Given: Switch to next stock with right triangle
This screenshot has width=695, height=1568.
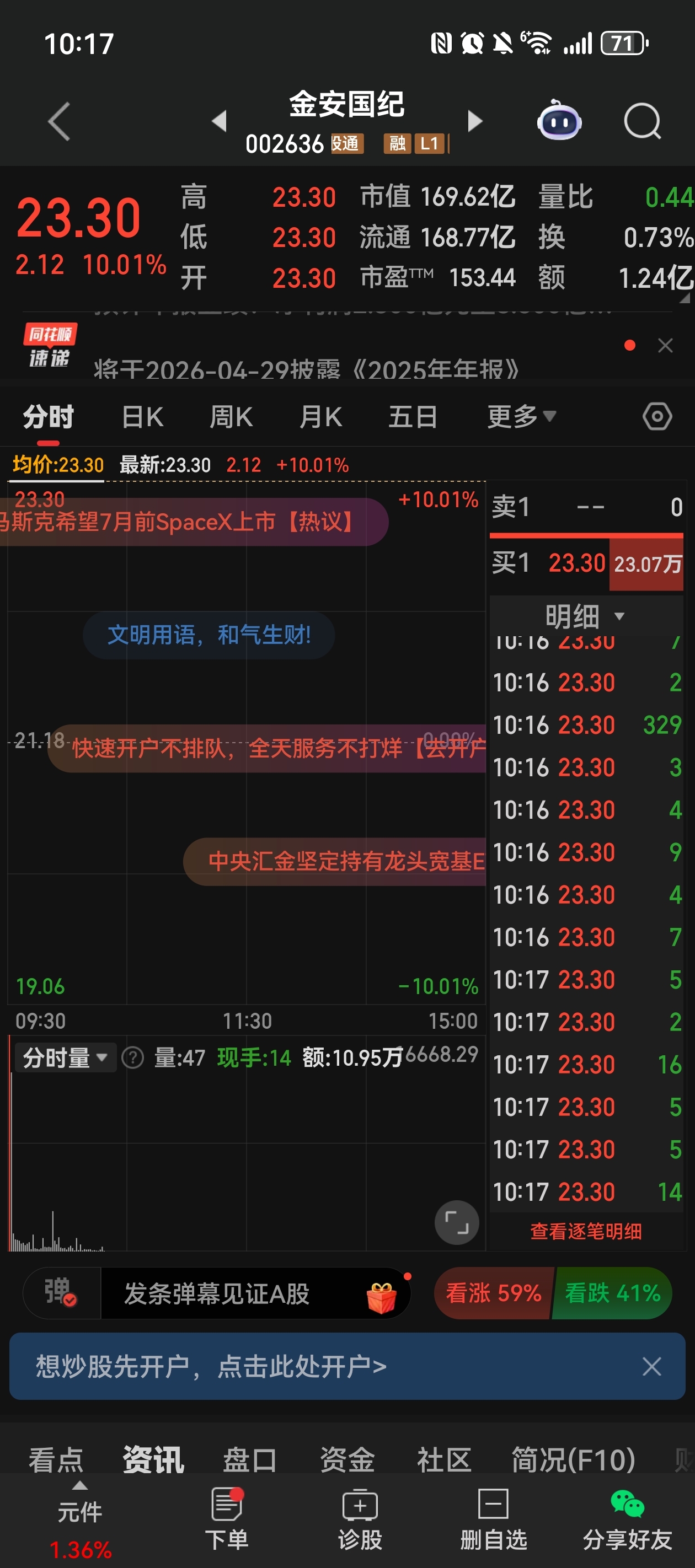Looking at the screenshot, I should coord(475,121).
